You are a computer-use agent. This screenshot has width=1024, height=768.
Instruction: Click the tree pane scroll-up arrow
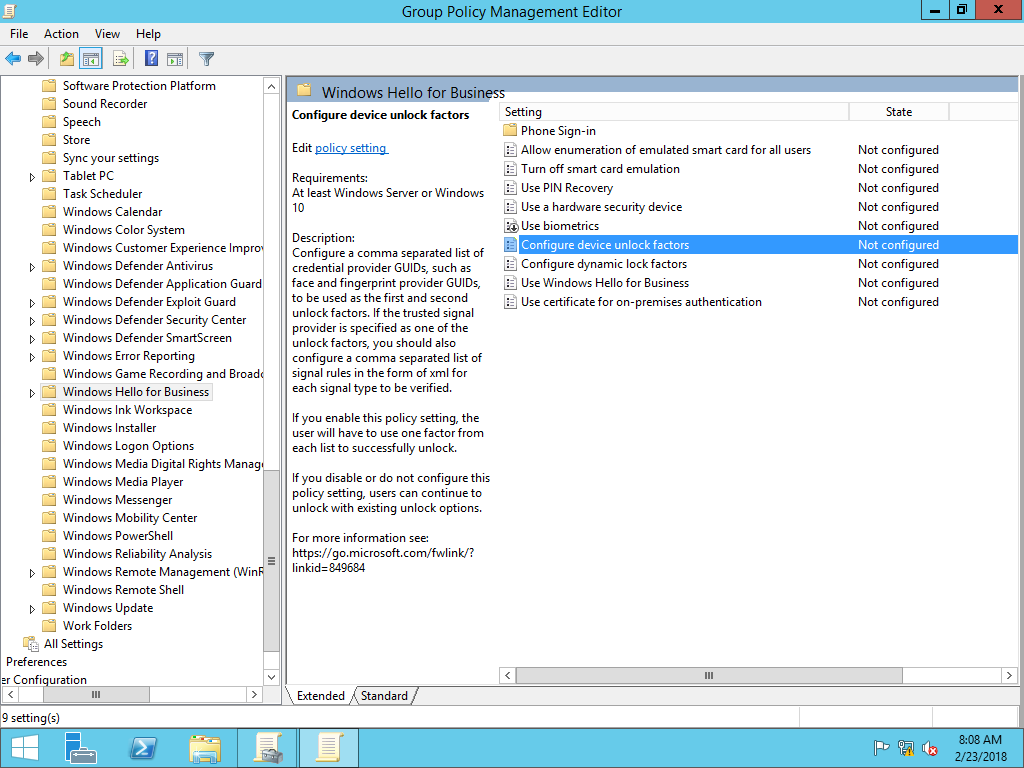272,86
